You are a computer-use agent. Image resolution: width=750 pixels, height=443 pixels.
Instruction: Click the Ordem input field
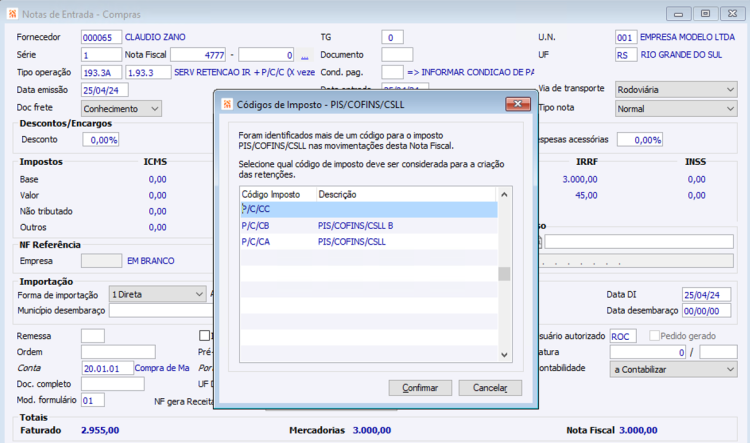pos(118,352)
